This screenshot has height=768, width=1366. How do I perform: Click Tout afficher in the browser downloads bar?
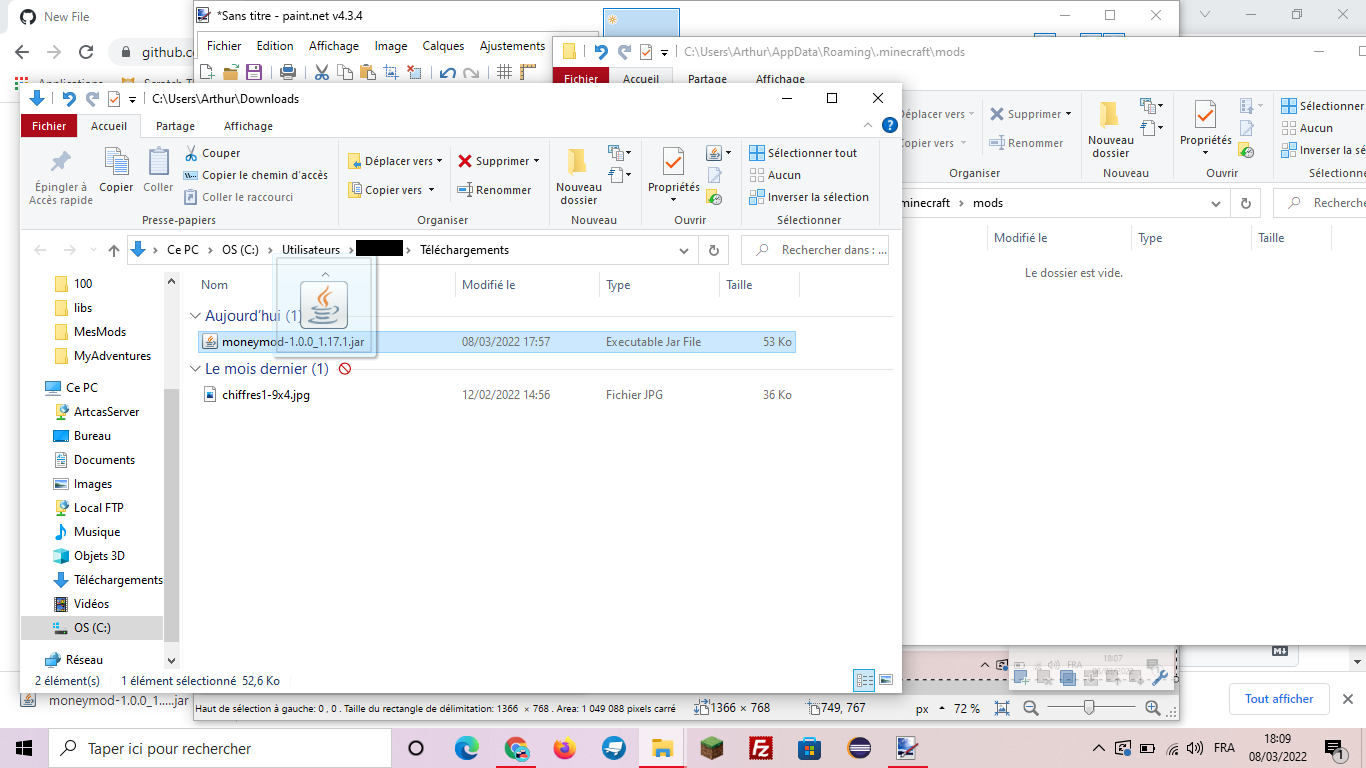pyautogui.click(x=1279, y=699)
